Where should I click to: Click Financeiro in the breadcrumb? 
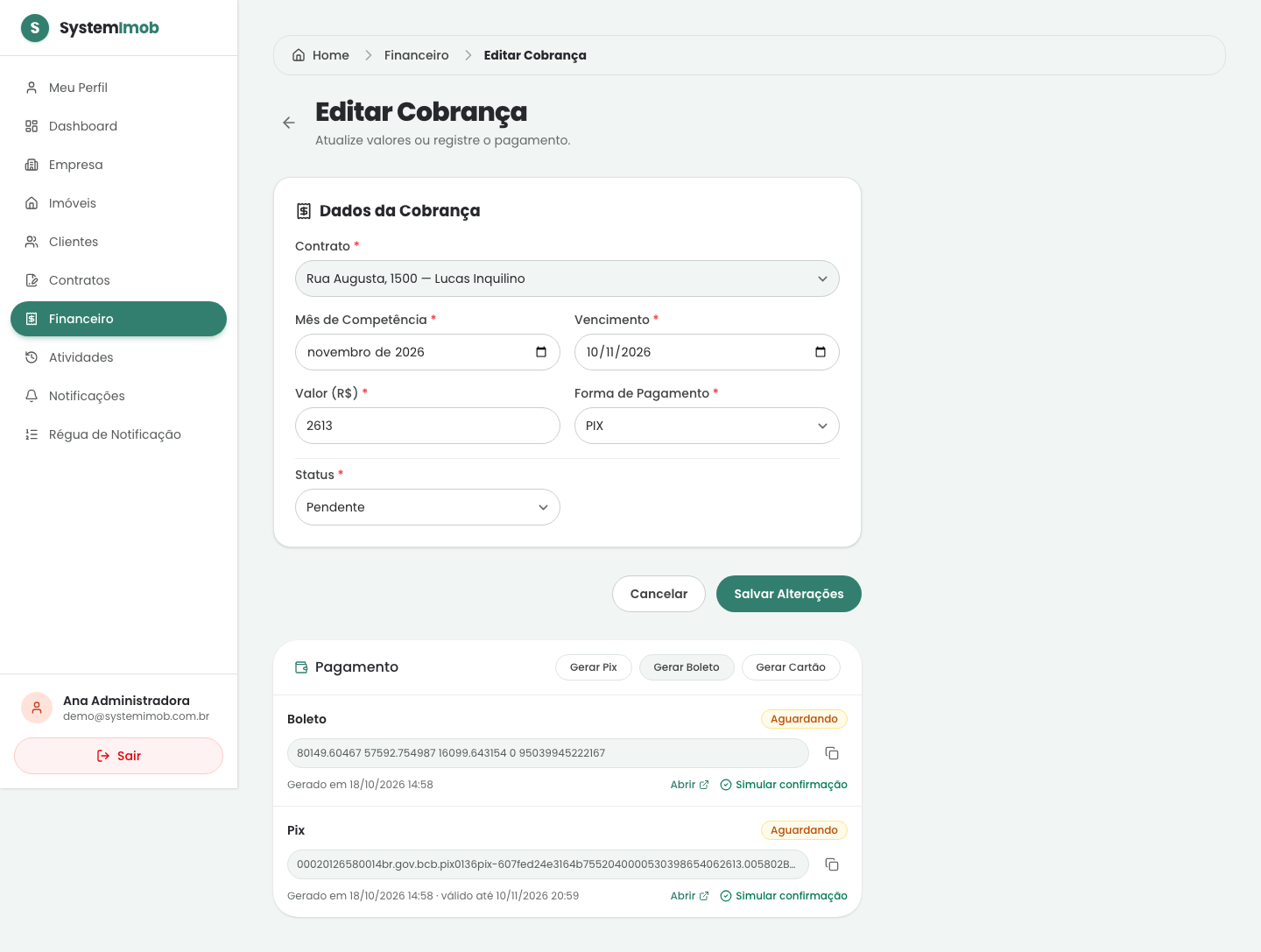pos(417,55)
